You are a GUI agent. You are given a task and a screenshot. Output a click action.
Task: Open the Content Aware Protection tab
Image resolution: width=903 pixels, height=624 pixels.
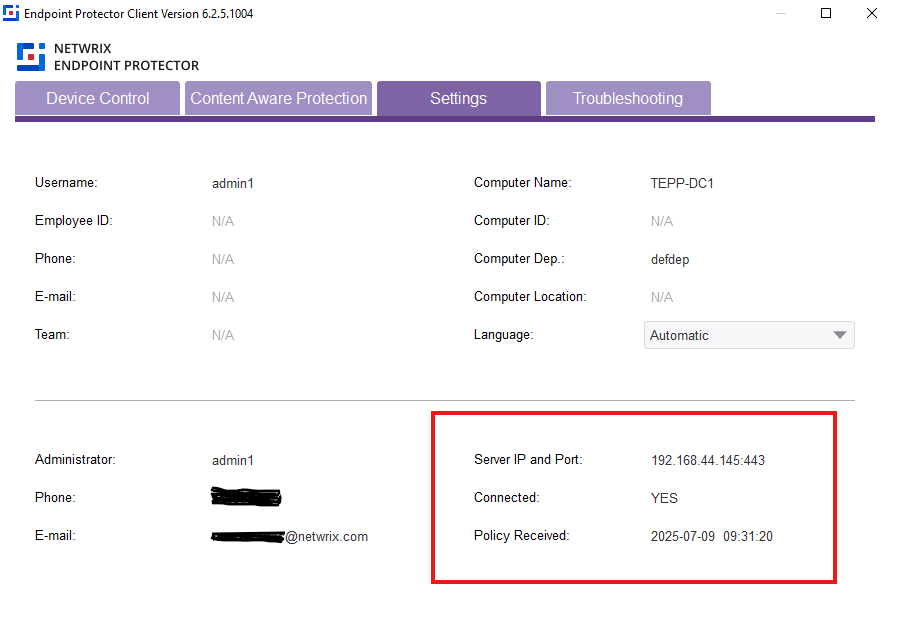(x=278, y=98)
